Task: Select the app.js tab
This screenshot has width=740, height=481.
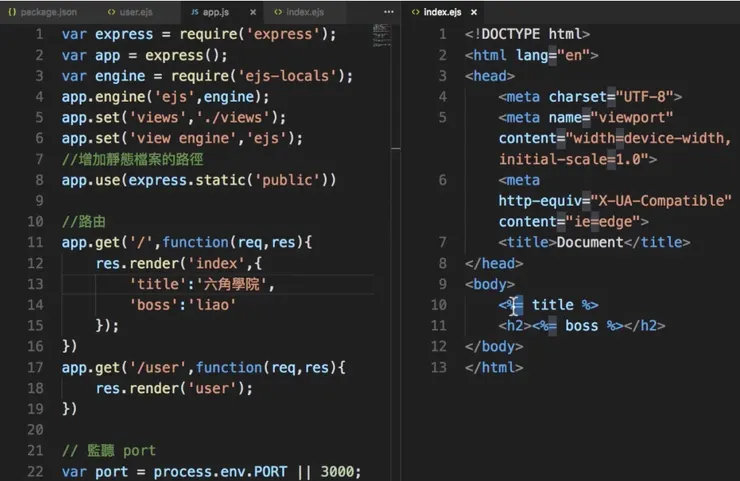Action: click(x=216, y=12)
